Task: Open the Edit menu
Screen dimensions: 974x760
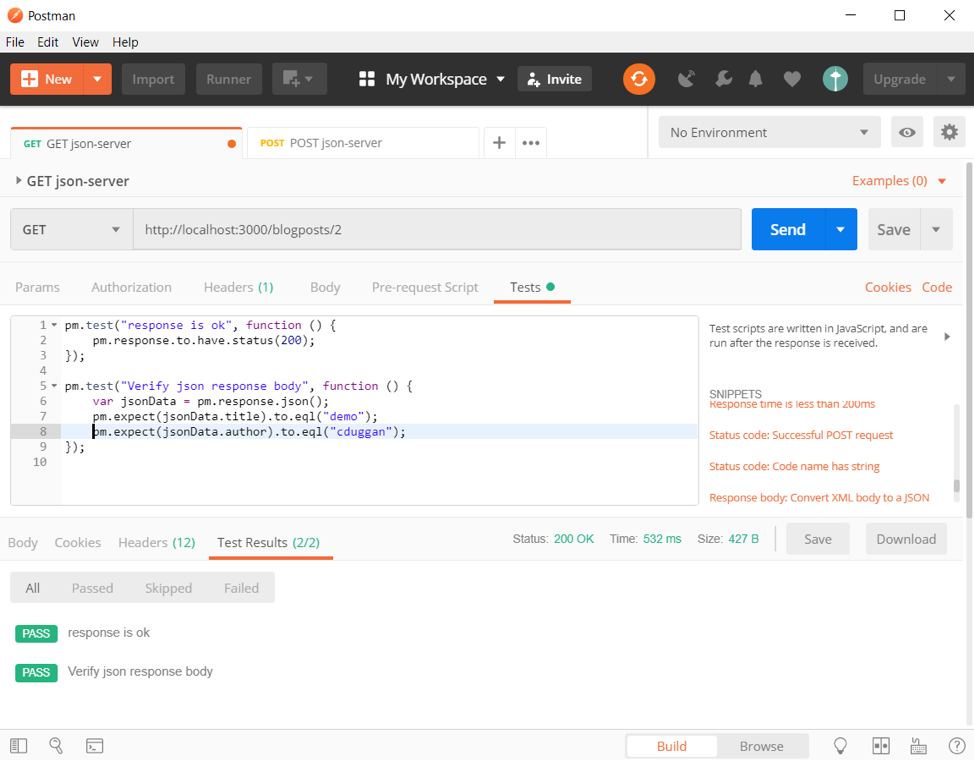Action: point(48,42)
